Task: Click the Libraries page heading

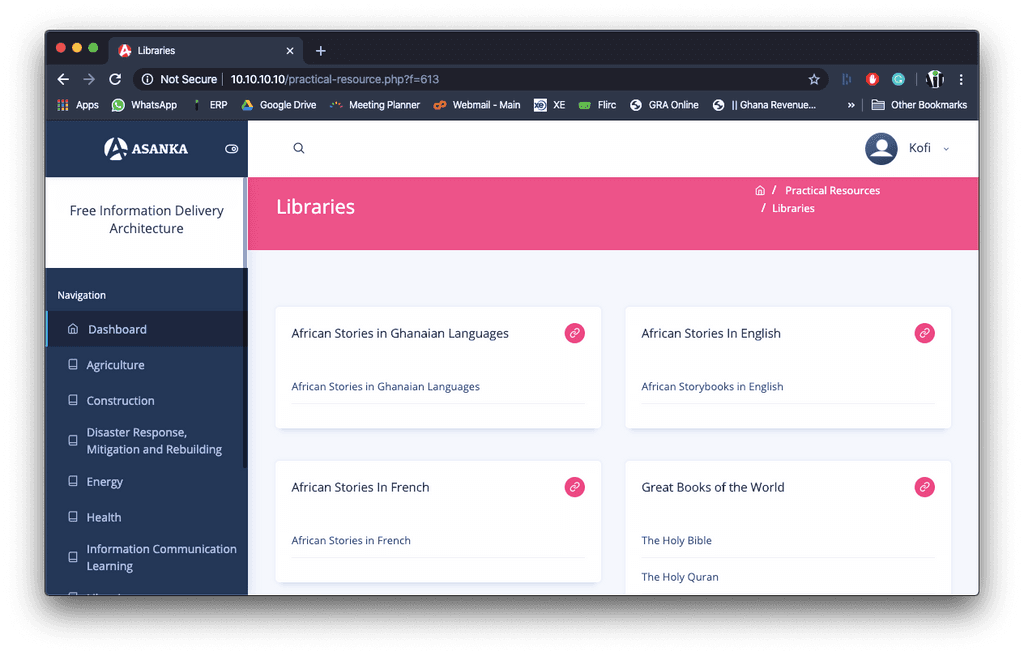Action: coord(315,207)
